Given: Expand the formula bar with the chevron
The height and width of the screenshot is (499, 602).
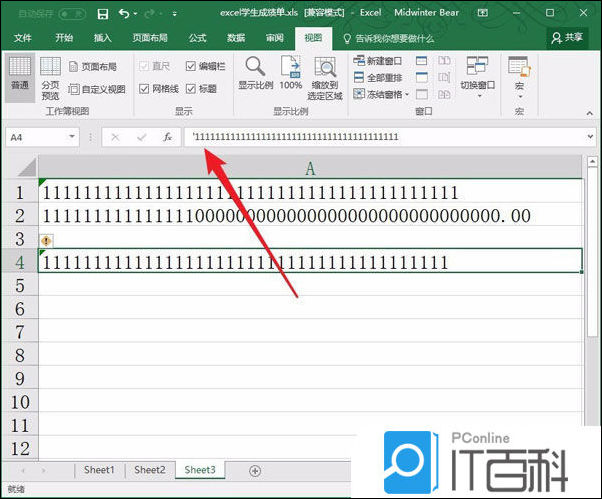Looking at the screenshot, I should [x=590, y=137].
